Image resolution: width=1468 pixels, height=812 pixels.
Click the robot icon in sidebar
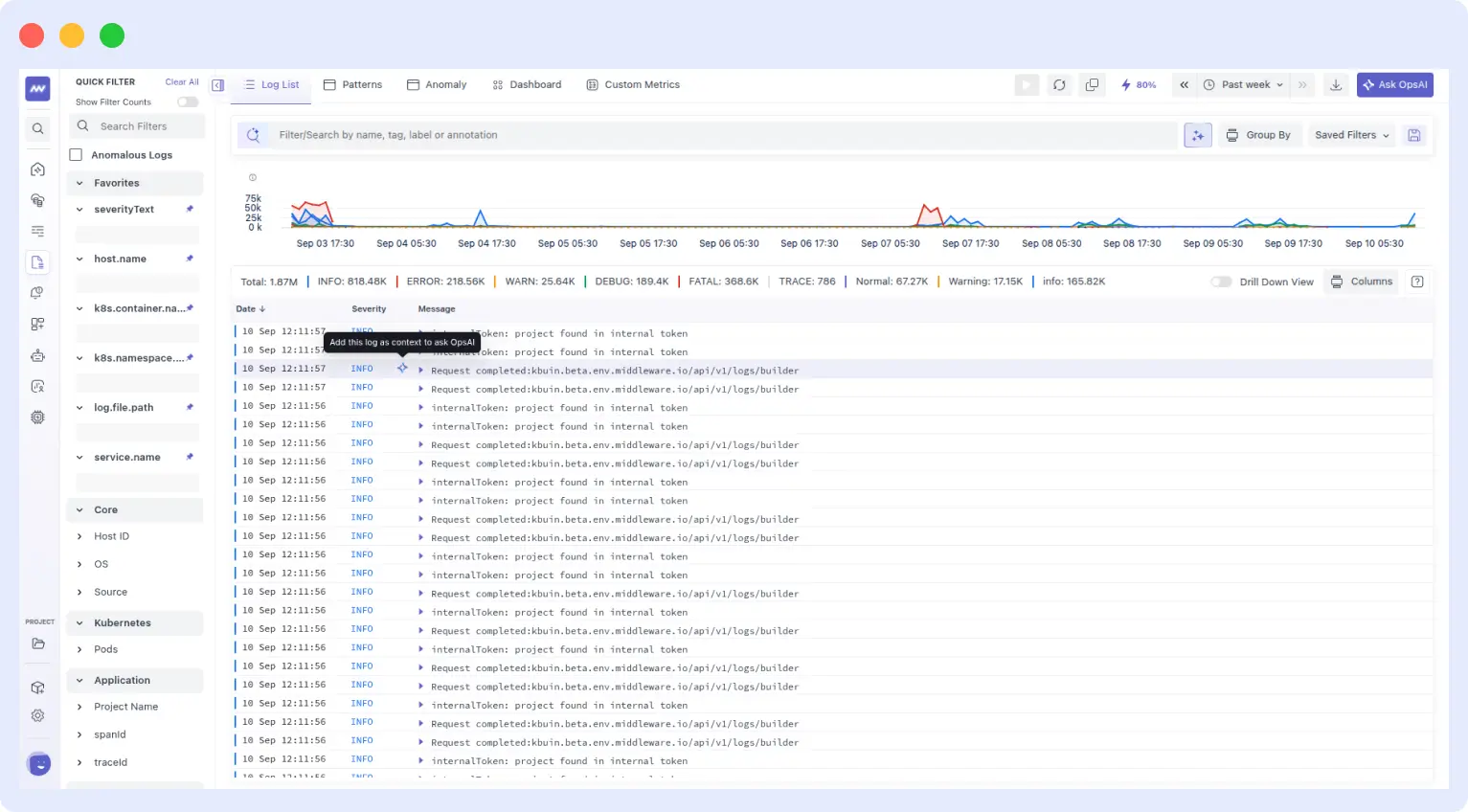(x=37, y=355)
